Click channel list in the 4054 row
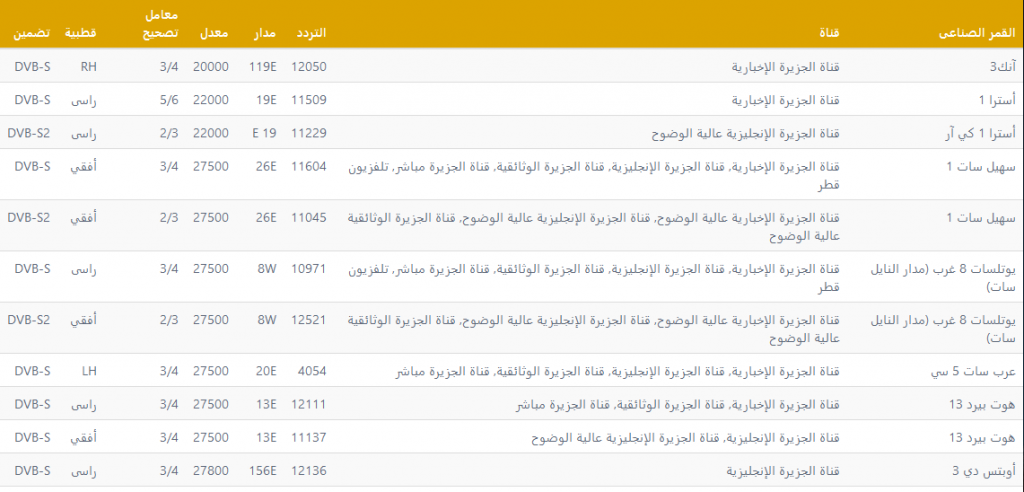The height and width of the screenshot is (492, 1024). (x=619, y=372)
